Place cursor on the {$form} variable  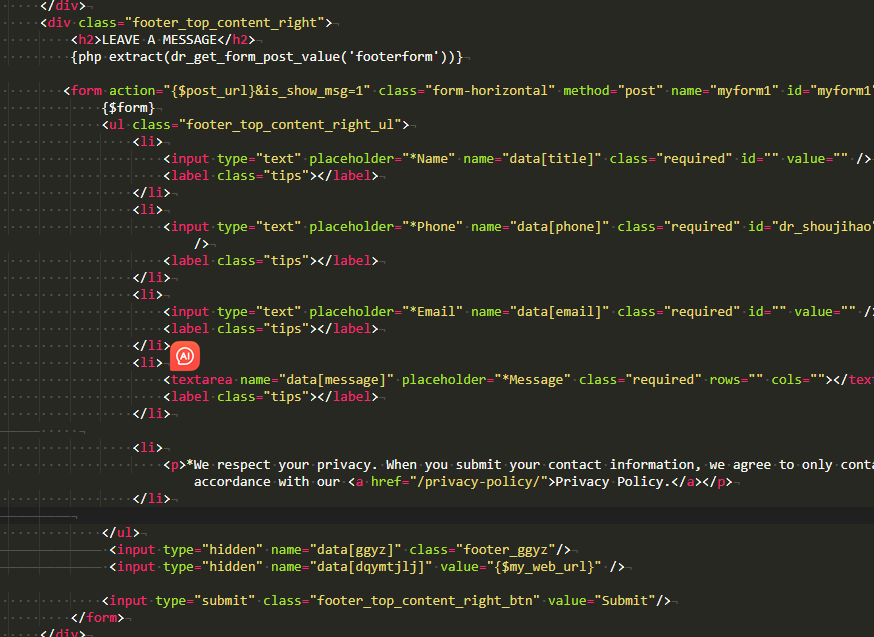click(128, 107)
